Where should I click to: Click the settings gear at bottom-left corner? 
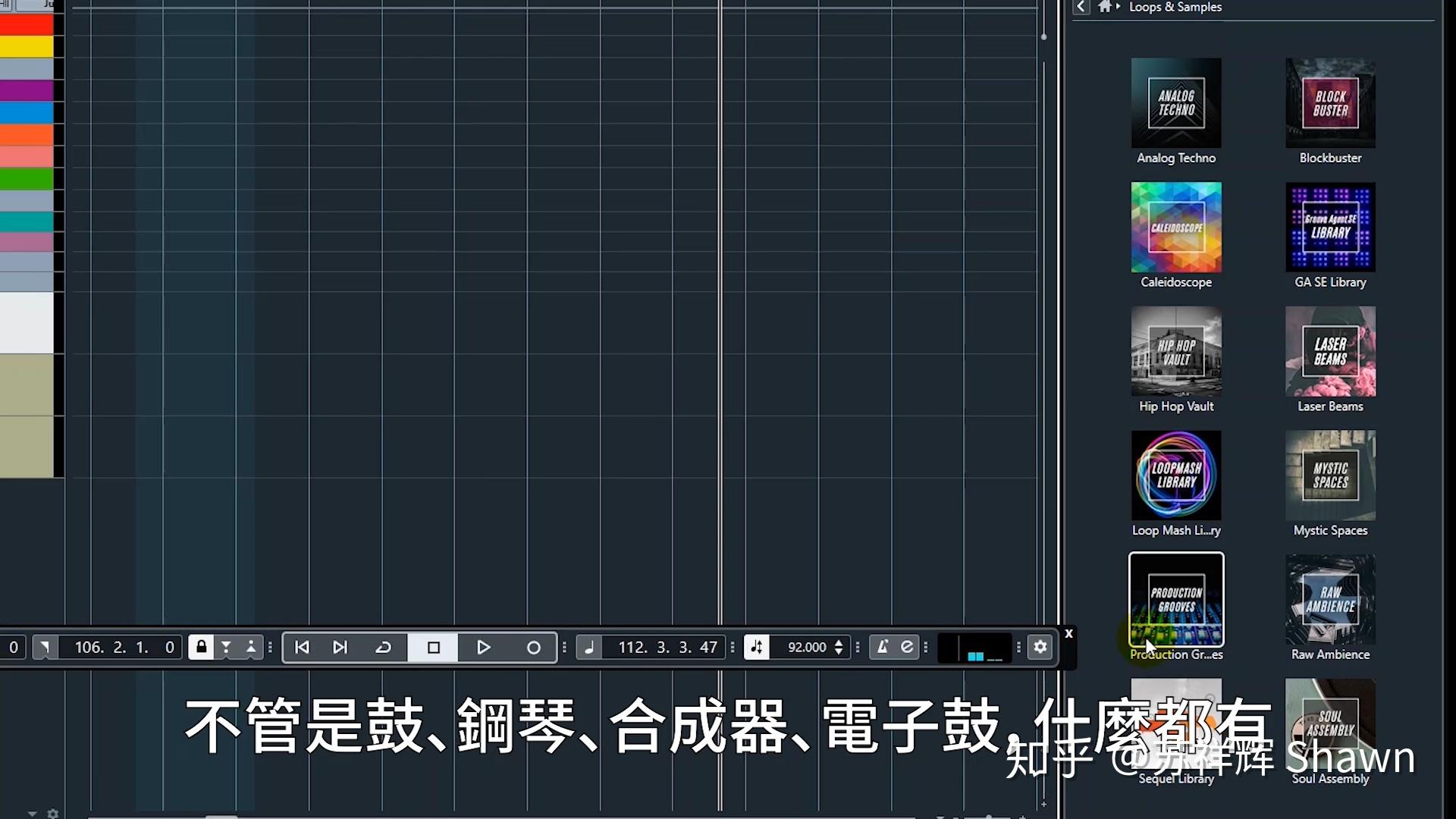pos(52,812)
